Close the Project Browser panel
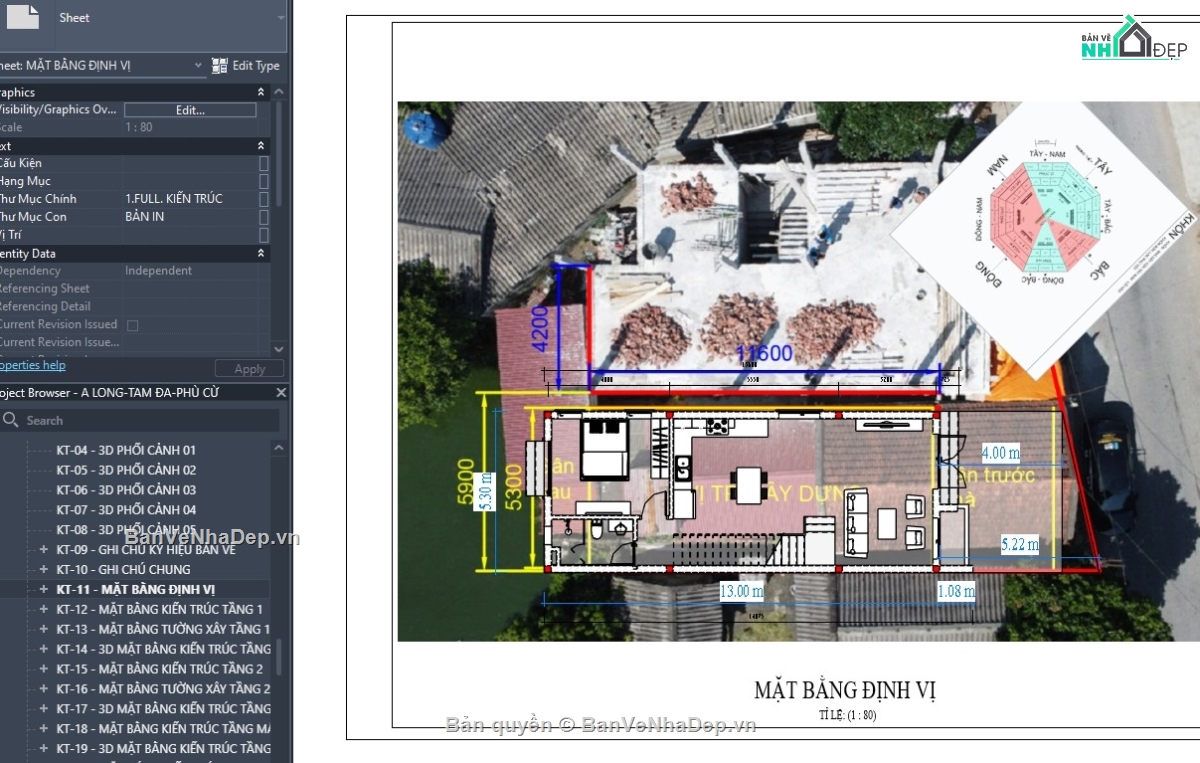1200x763 pixels. pyautogui.click(x=281, y=393)
